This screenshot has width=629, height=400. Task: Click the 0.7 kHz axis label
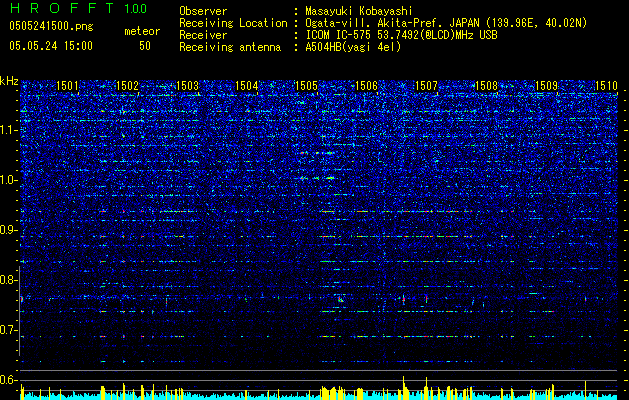[x=9, y=330]
